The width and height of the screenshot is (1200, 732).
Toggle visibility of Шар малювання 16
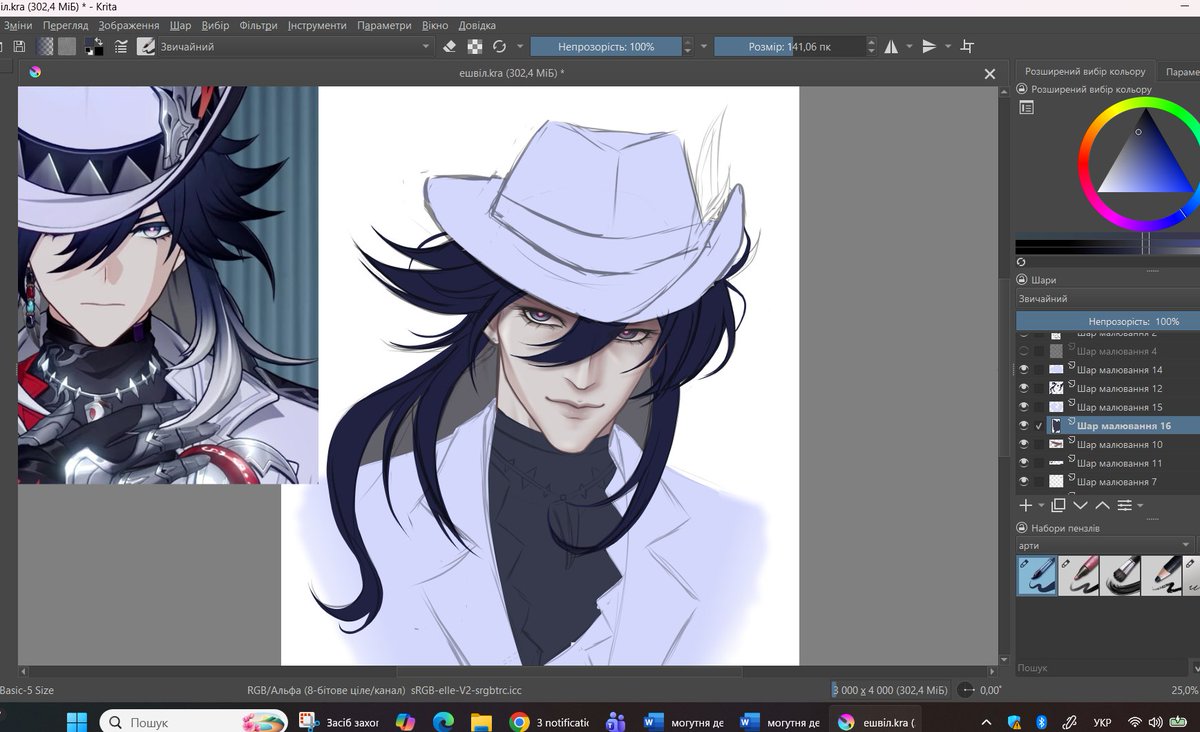(x=1023, y=426)
